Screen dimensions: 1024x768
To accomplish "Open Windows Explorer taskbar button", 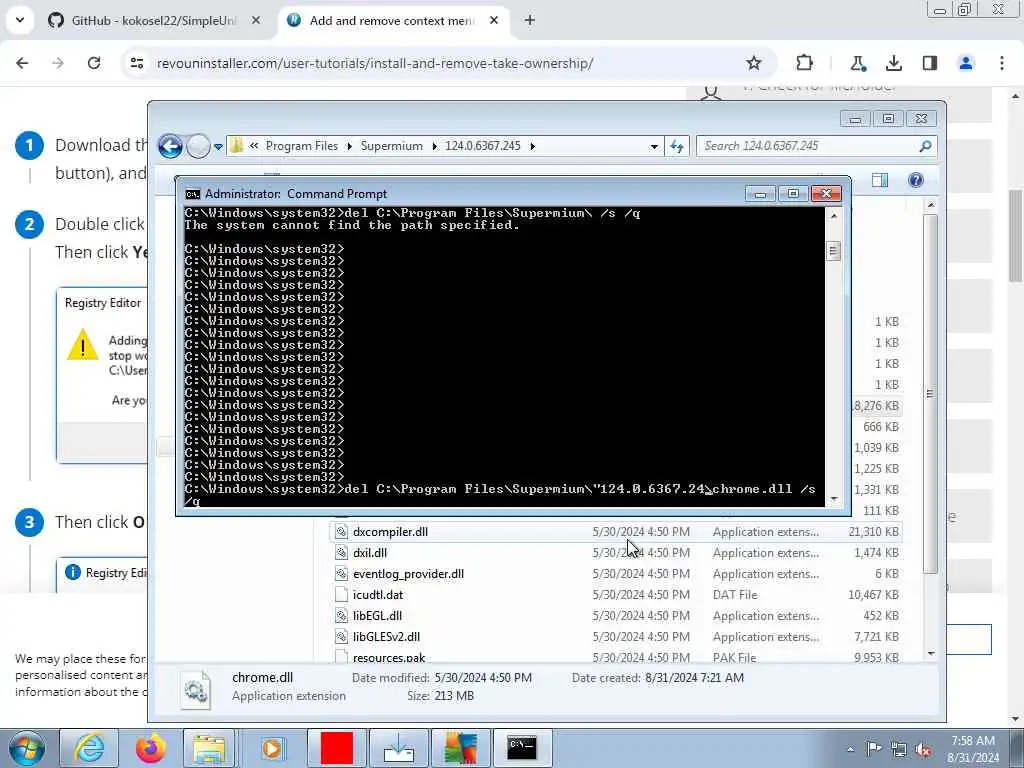I will click(x=210, y=748).
